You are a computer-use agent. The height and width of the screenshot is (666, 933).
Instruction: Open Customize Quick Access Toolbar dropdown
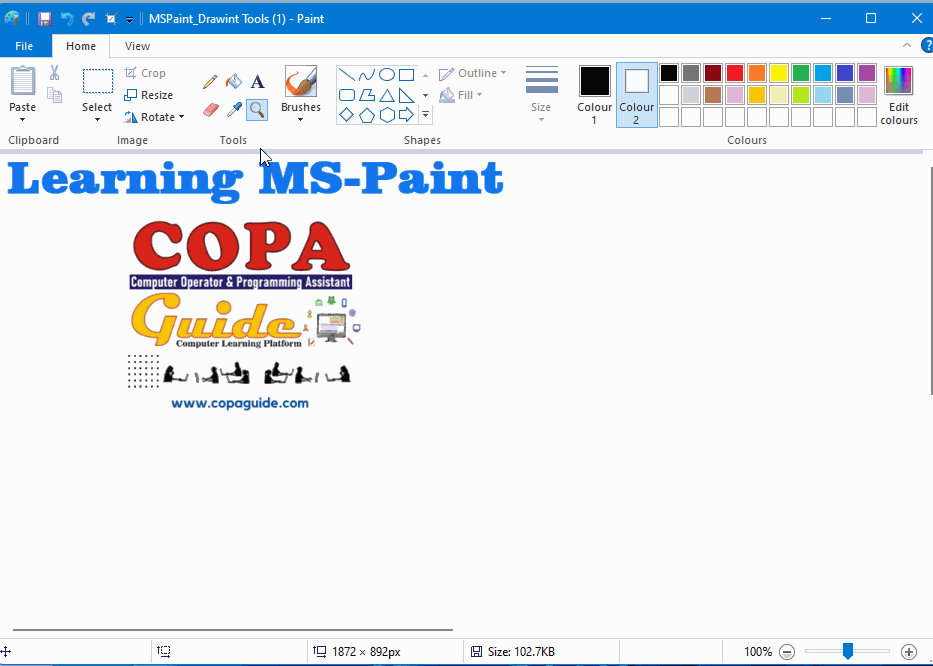[x=129, y=20]
